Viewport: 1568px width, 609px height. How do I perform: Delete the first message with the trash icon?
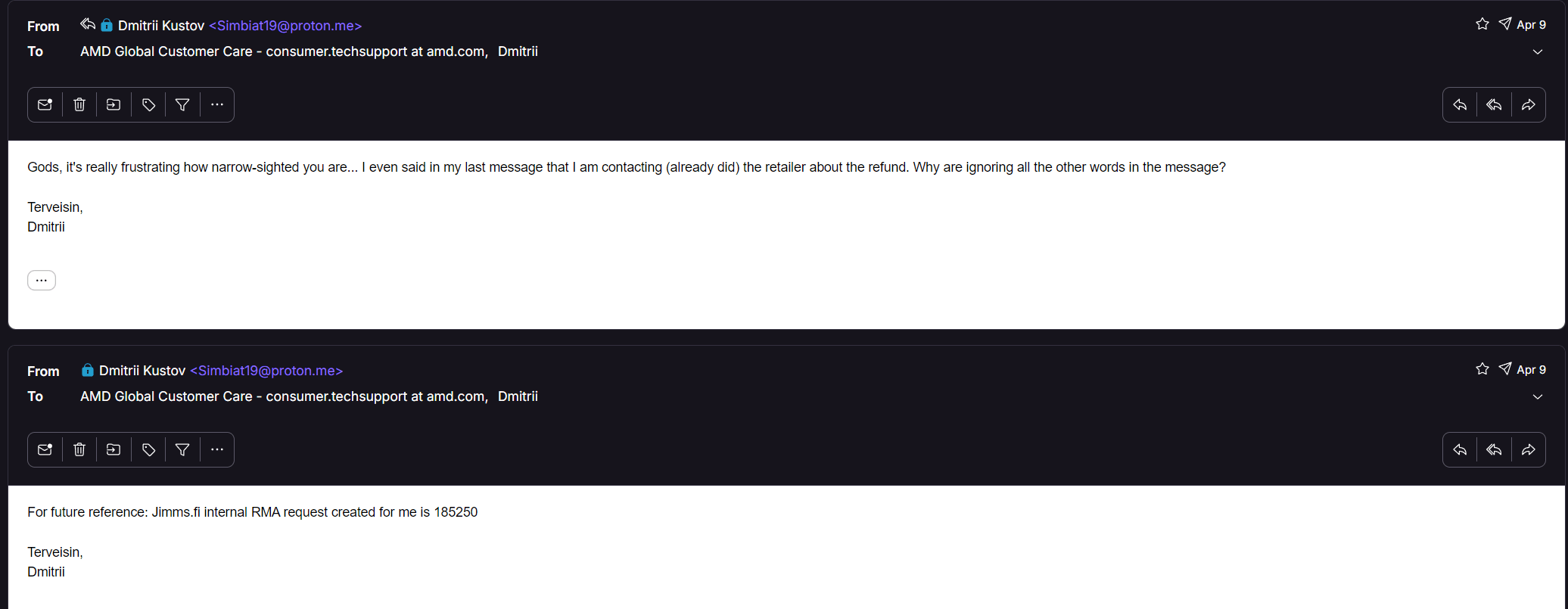pyautogui.click(x=79, y=105)
